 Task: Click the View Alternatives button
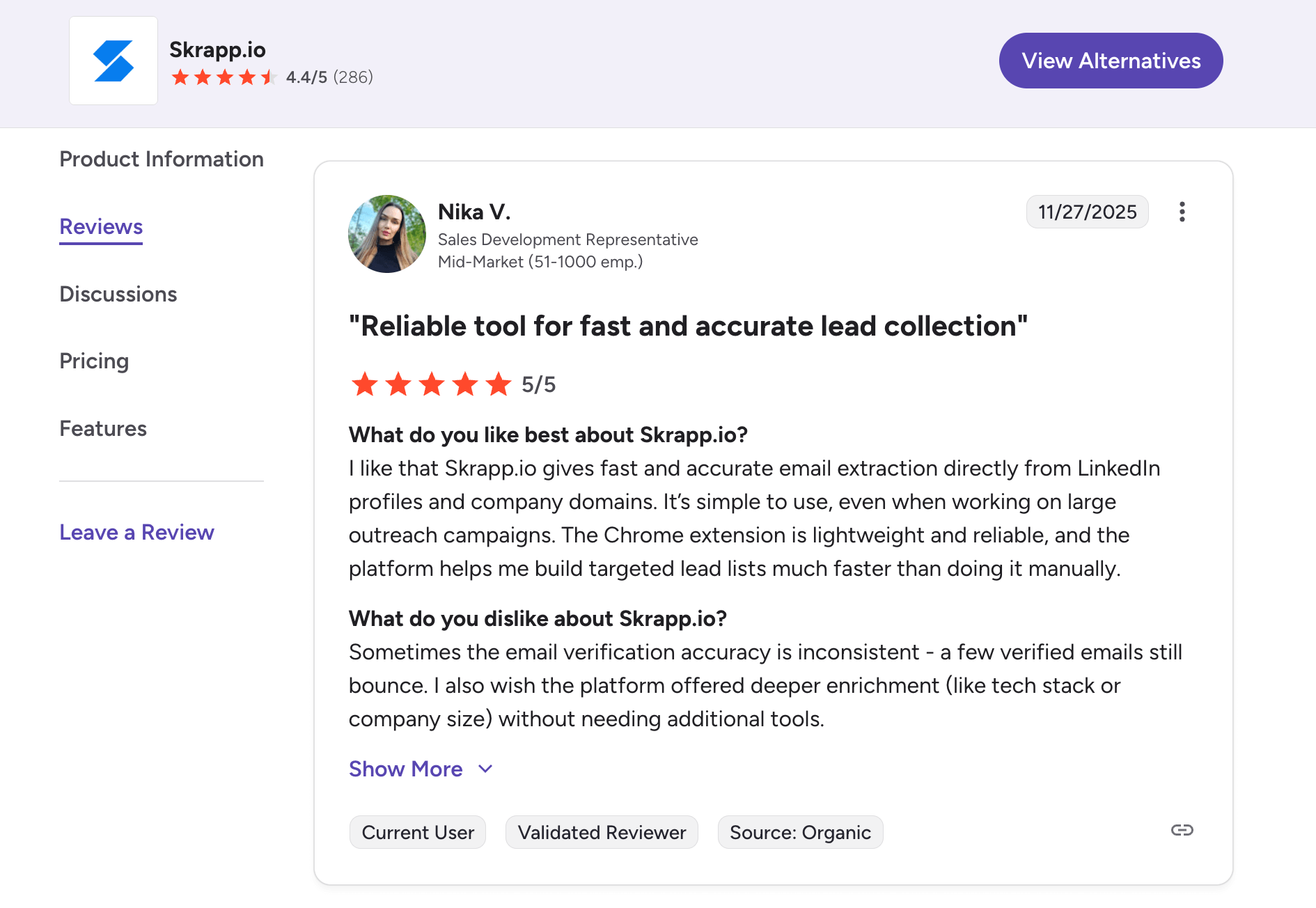click(1110, 61)
